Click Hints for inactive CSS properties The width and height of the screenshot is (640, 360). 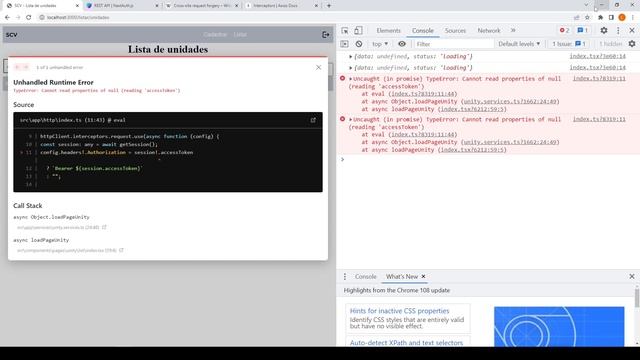[399, 311]
